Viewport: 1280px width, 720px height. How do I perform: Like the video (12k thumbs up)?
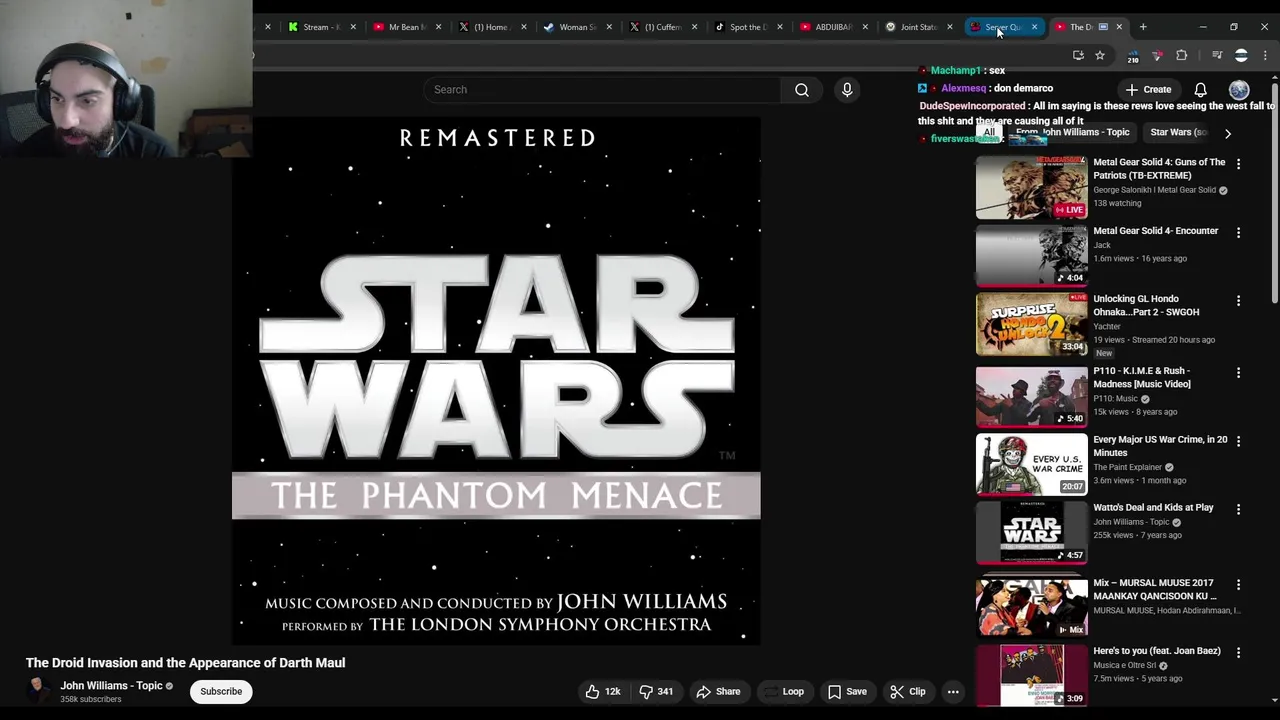point(602,691)
